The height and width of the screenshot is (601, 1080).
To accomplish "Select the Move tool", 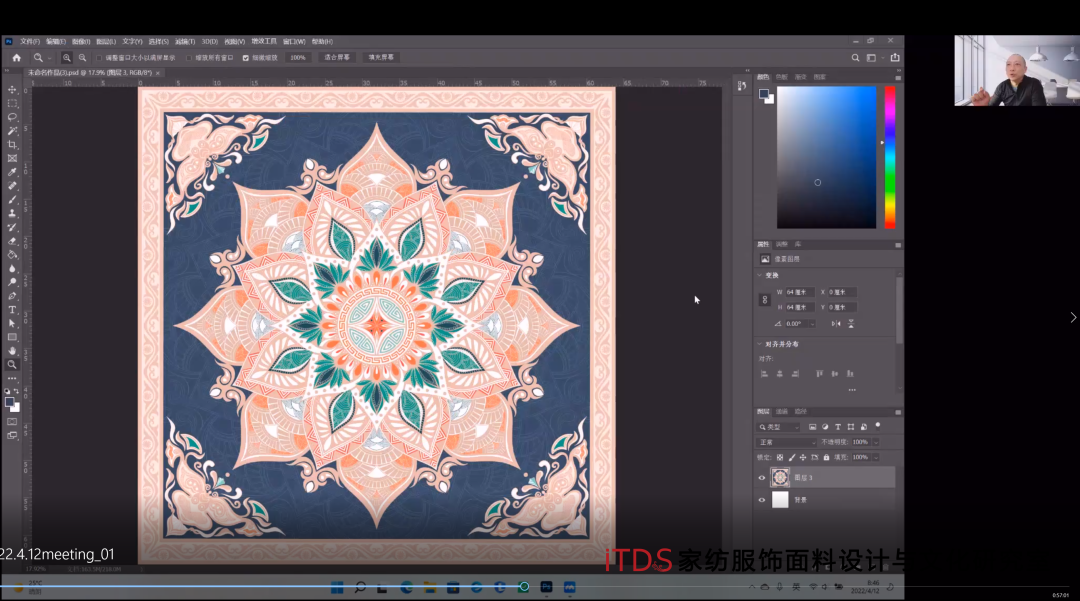I will pos(12,90).
